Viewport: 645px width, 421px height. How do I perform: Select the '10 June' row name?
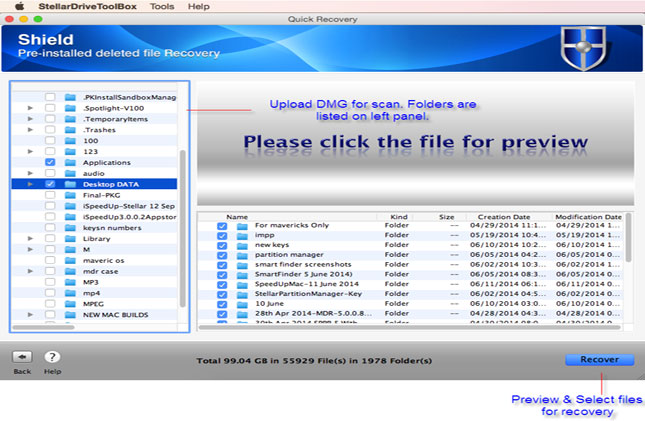269,304
